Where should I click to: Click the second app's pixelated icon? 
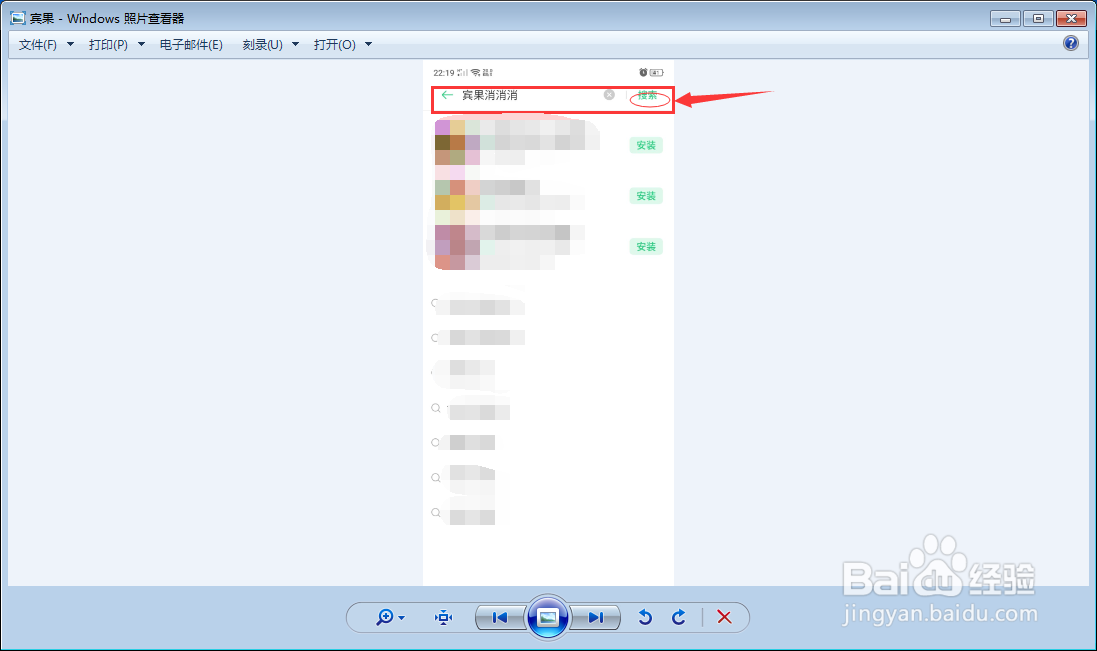coord(457,196)
